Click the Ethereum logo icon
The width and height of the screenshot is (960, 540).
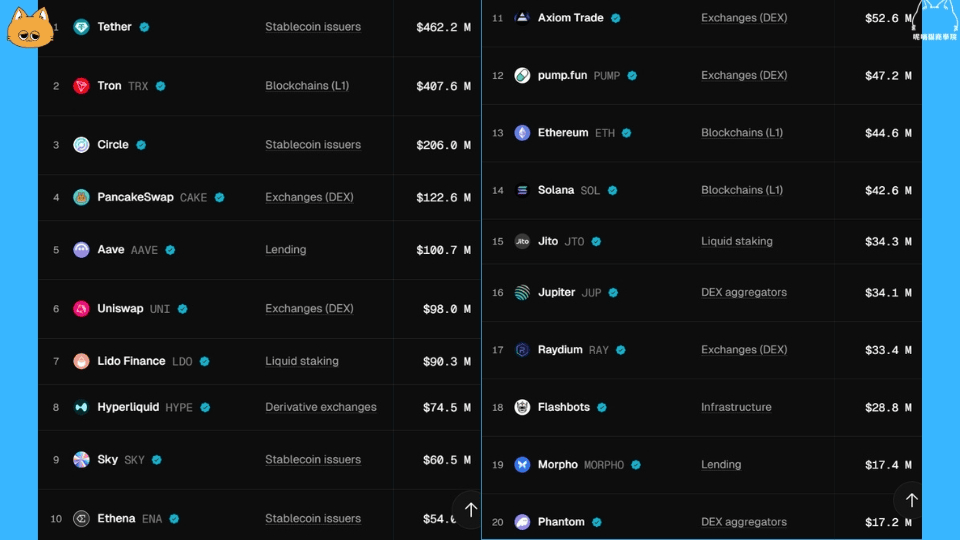pyautogui.click(x=522, y=133)
